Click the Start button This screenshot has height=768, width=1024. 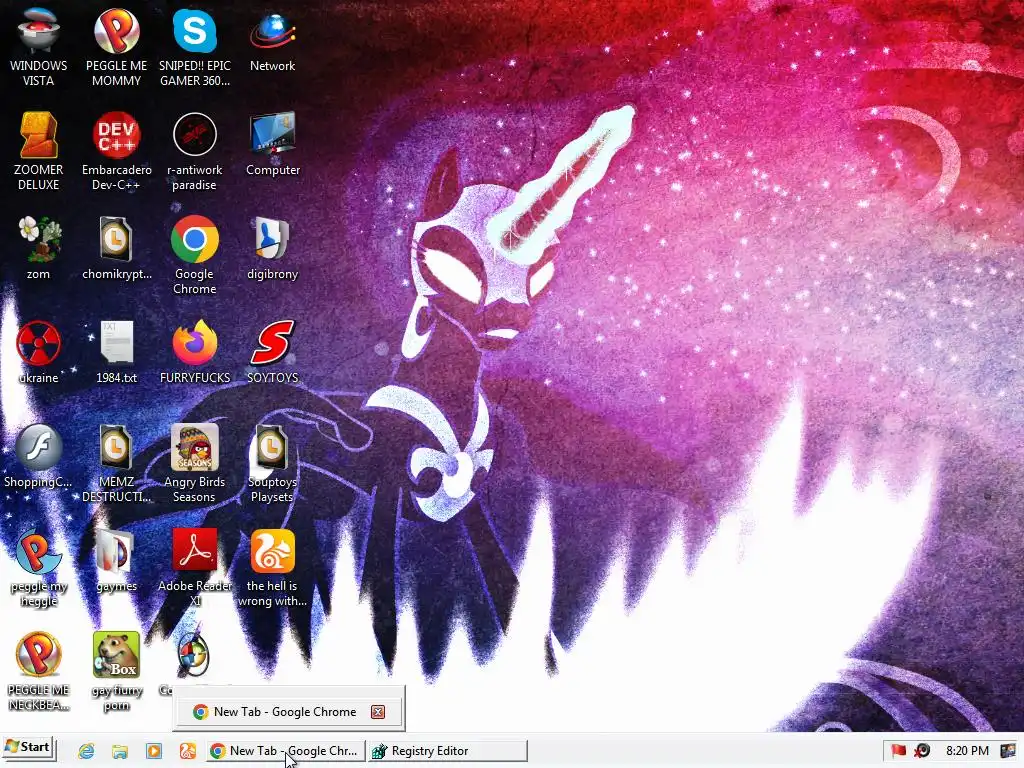[x=28, y=747]
